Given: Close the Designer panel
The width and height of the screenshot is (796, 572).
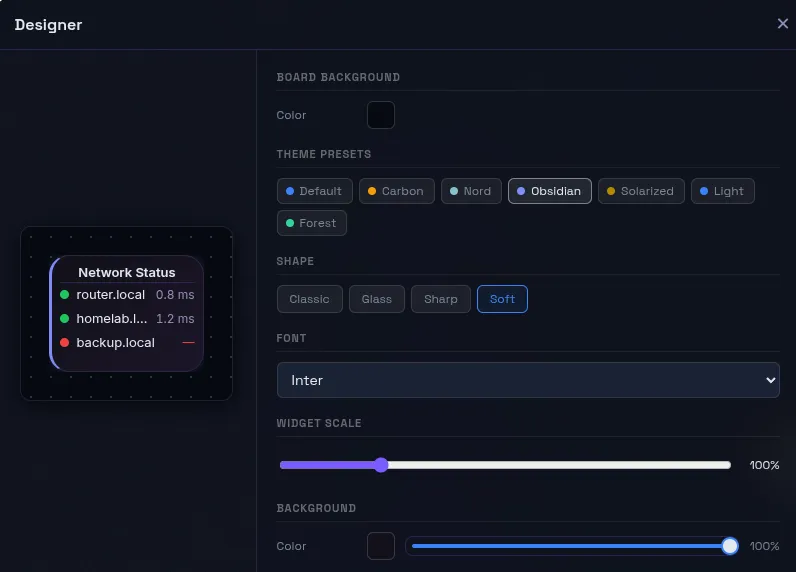Looking at the screenshot, I should coord(782,24).
